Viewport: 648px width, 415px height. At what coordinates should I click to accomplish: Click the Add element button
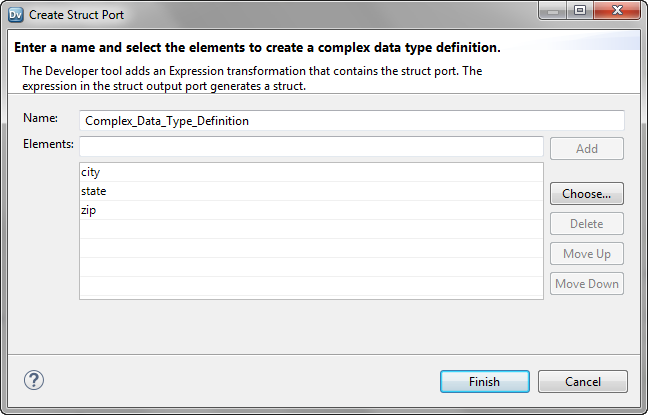(586, 149)
